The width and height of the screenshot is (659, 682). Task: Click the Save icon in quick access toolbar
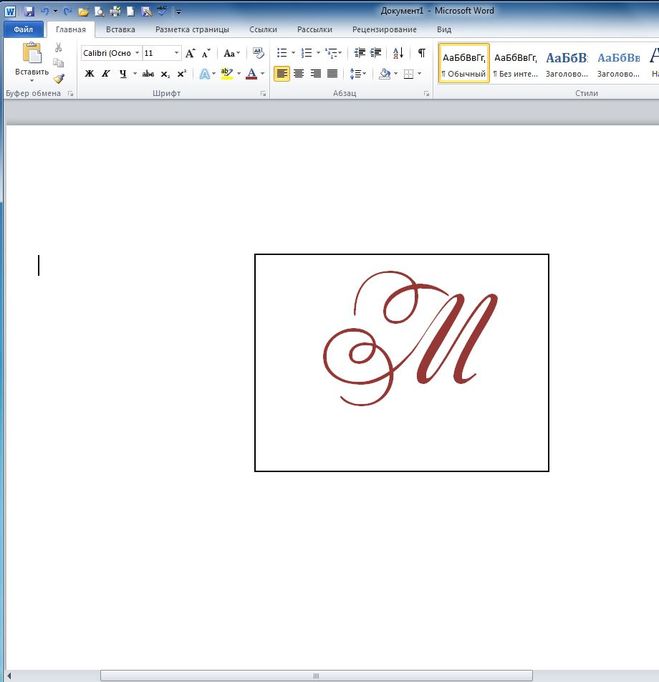pos(29,11)
